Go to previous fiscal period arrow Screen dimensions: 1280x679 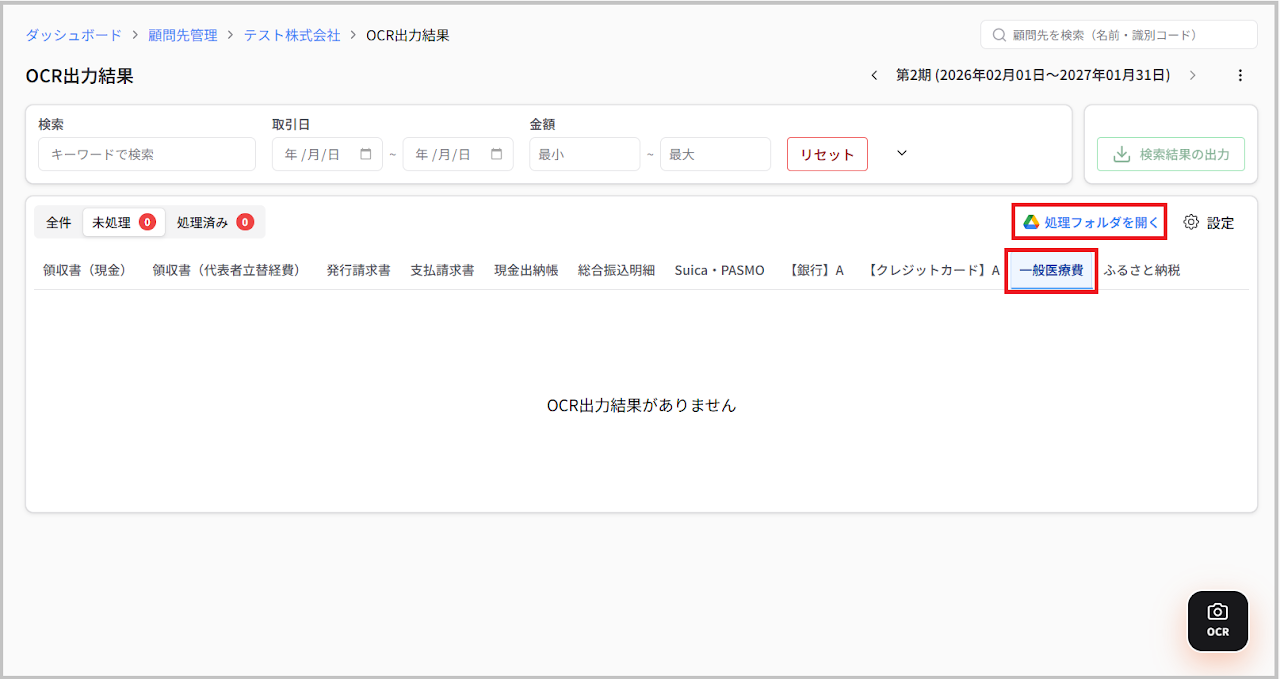874,75
